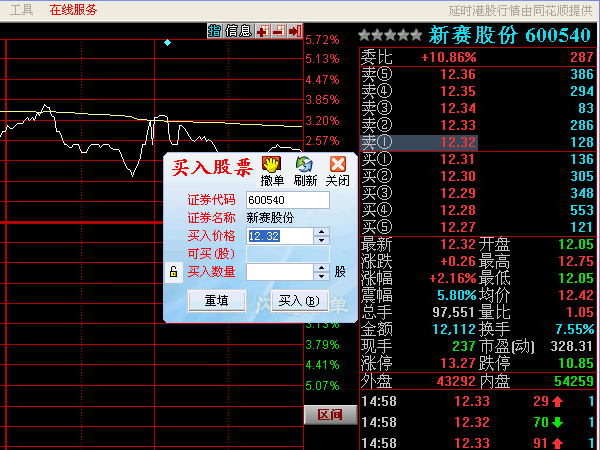
Task: Click the 总手 value 97,551
Action: point(453,312)
